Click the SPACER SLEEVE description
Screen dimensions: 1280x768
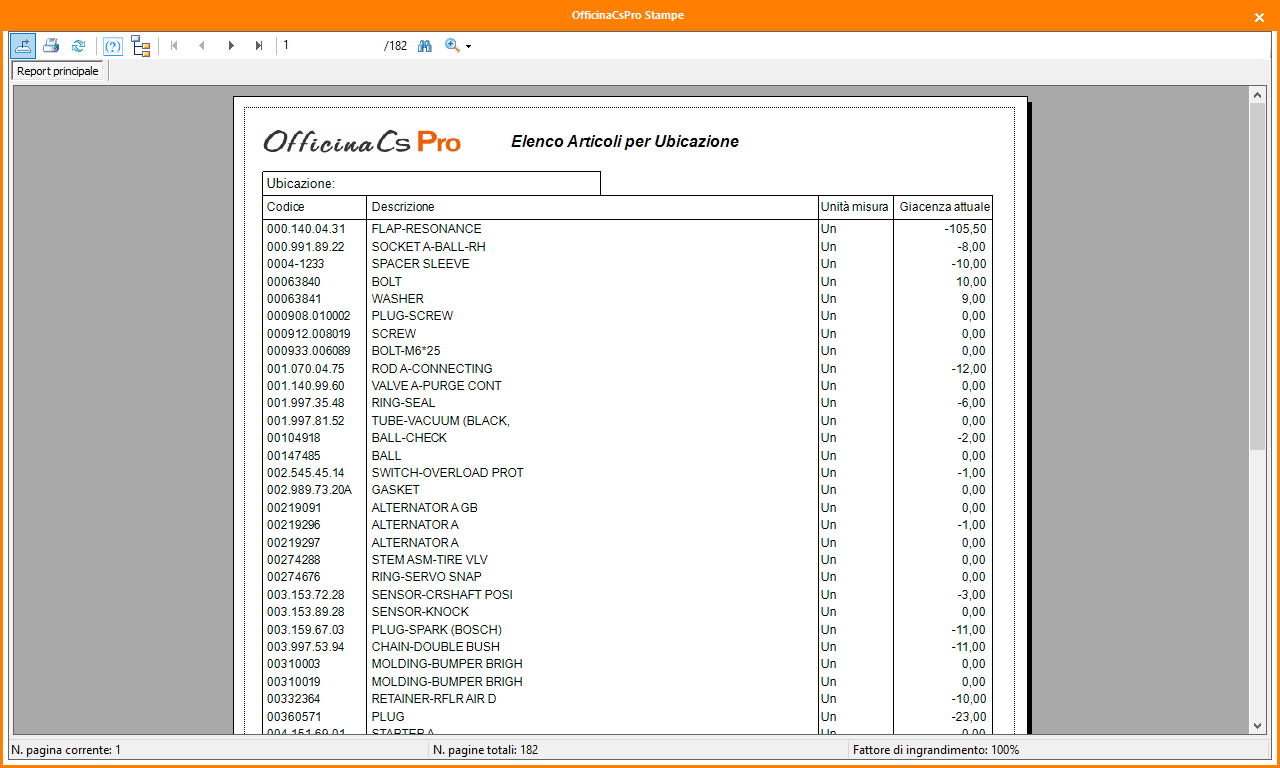420,264
